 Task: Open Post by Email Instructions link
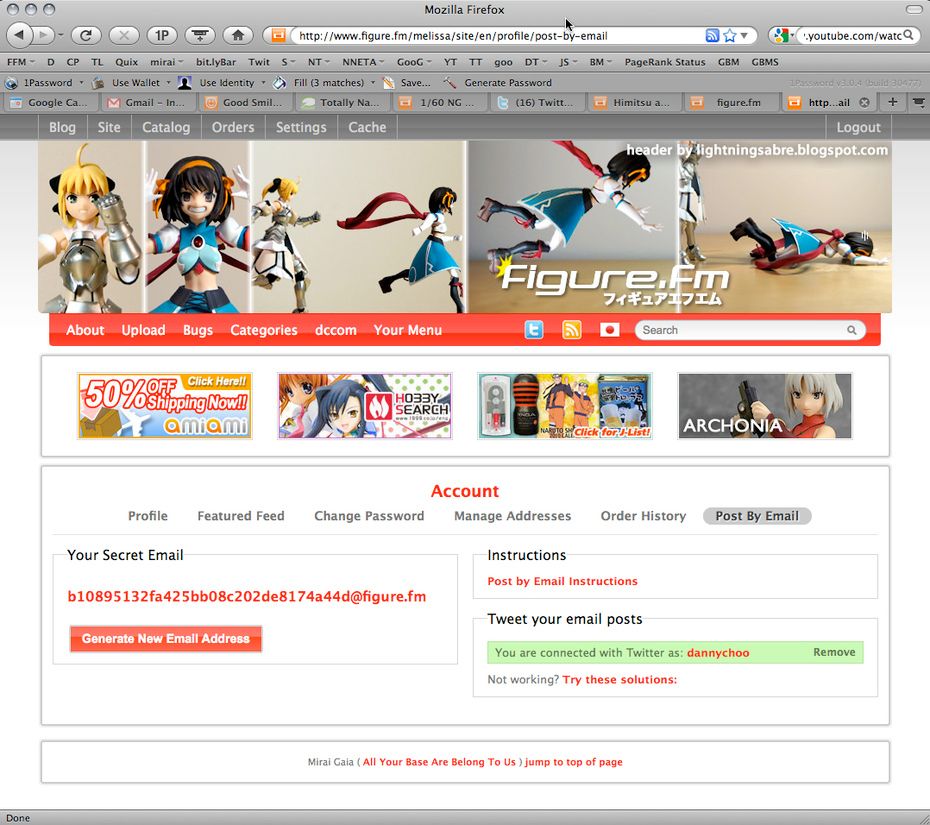click(562, 581)
